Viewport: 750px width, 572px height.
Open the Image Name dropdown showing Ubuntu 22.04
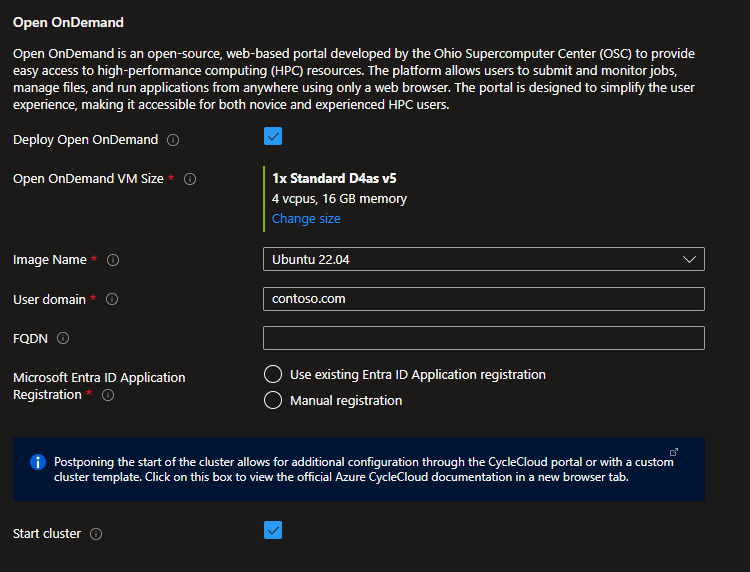pyautogui.click(x=470, y=259)
